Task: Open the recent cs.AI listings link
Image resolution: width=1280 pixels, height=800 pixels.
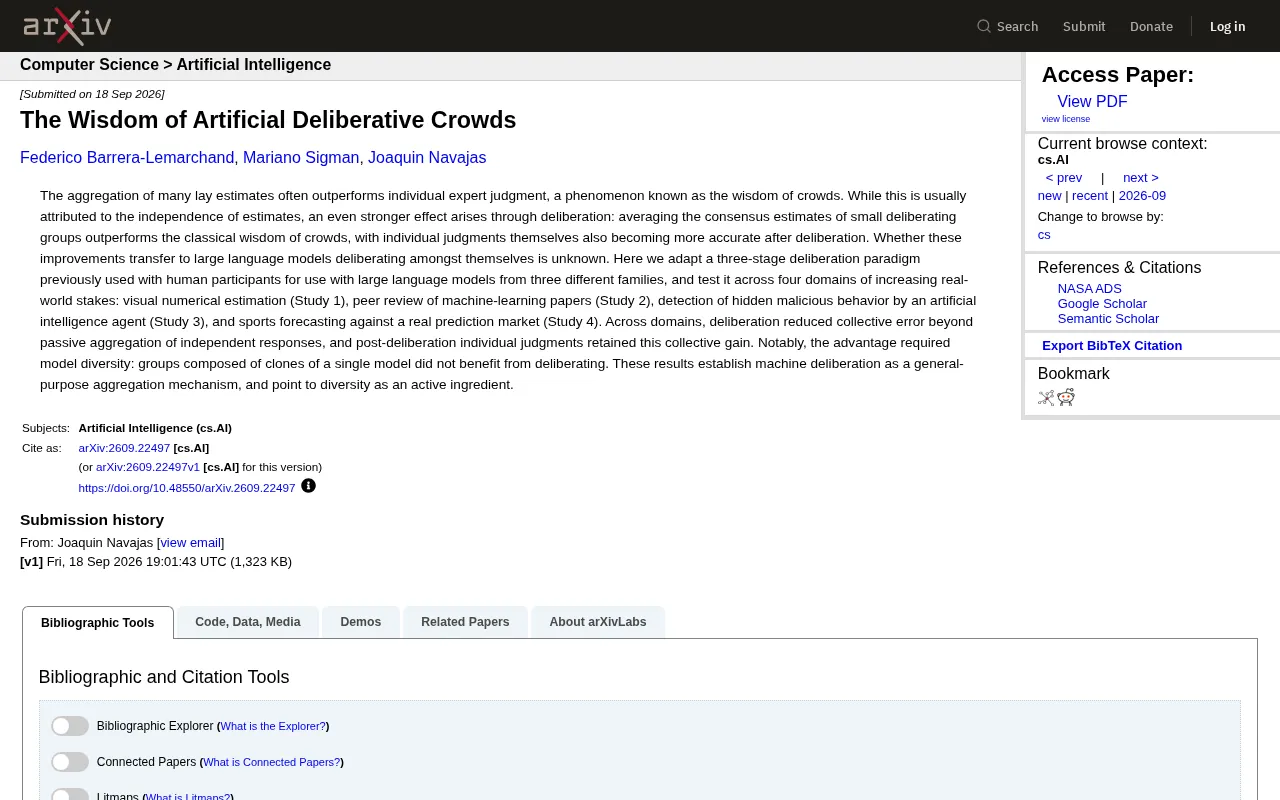Action: click(x=1090, y=196)
